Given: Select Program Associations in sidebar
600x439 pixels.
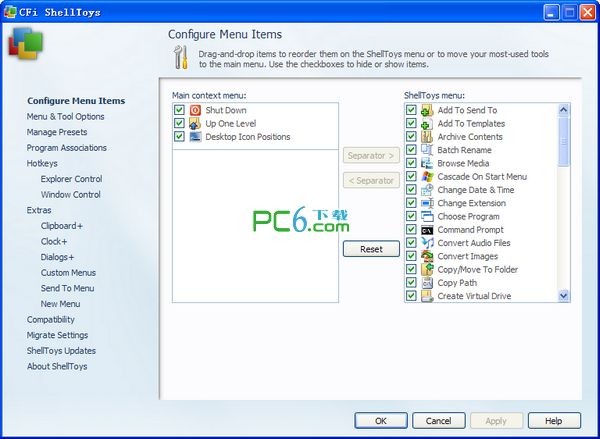Looking at the screenshot, I should click(67, 148).
